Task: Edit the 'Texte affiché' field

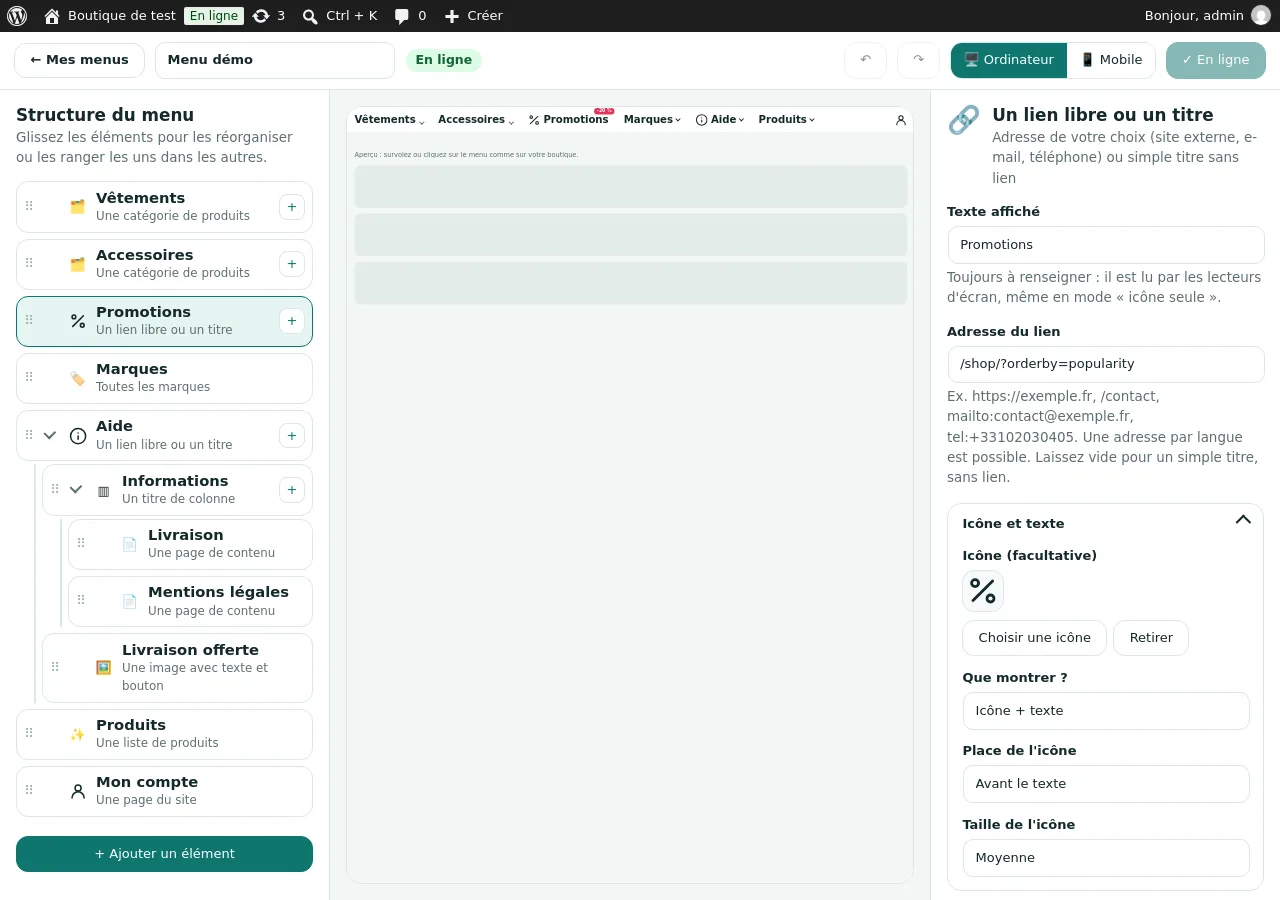Action: (1106, 245)
